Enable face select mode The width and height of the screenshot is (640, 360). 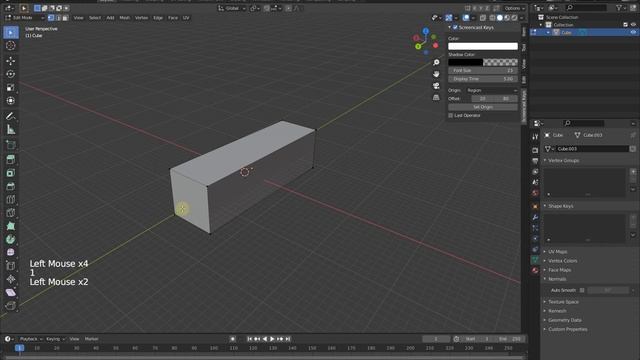click(65, 18)
